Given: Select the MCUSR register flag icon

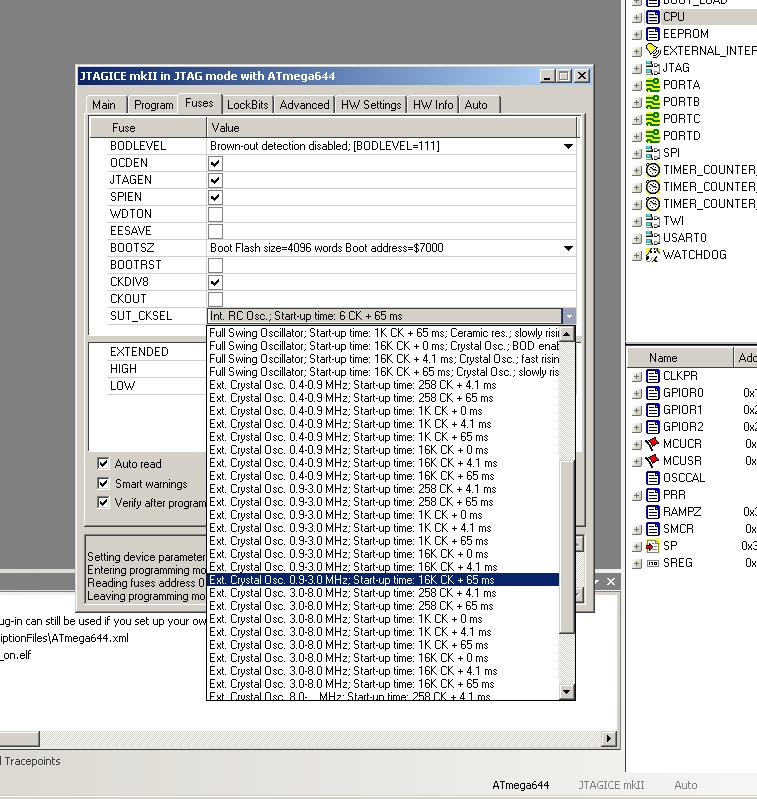Looking at the screenshot, I should pyautogui.click(x=653, y=461).
